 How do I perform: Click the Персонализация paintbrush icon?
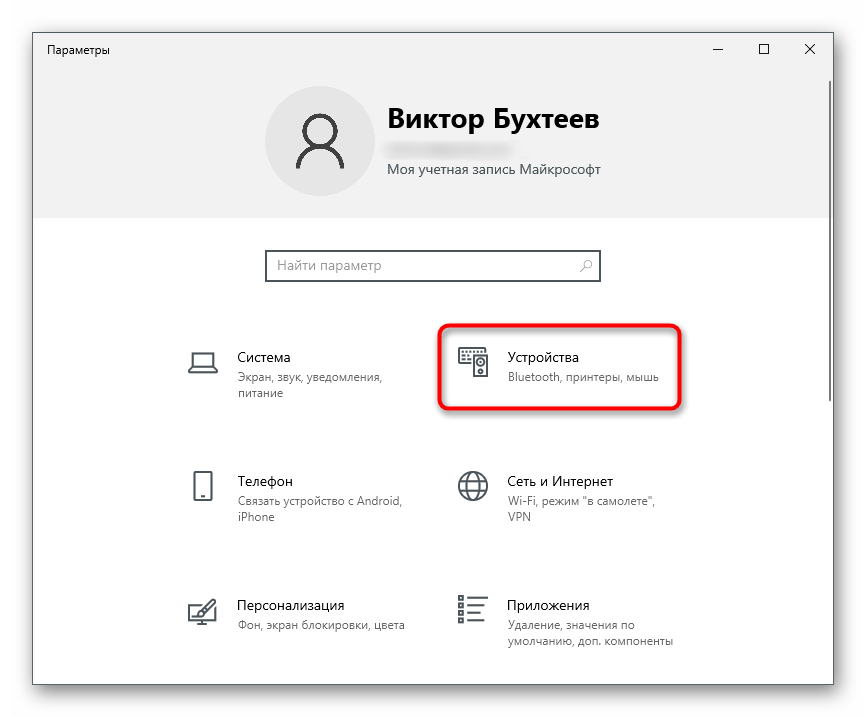click(x=203, y=610)
